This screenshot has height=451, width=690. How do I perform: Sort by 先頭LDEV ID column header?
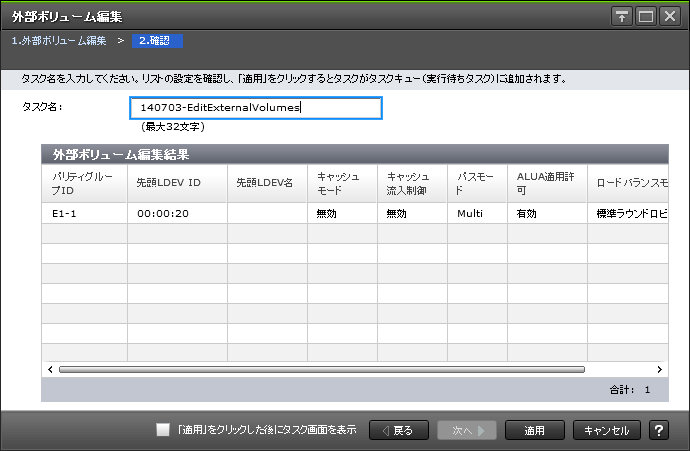[177, 183]
